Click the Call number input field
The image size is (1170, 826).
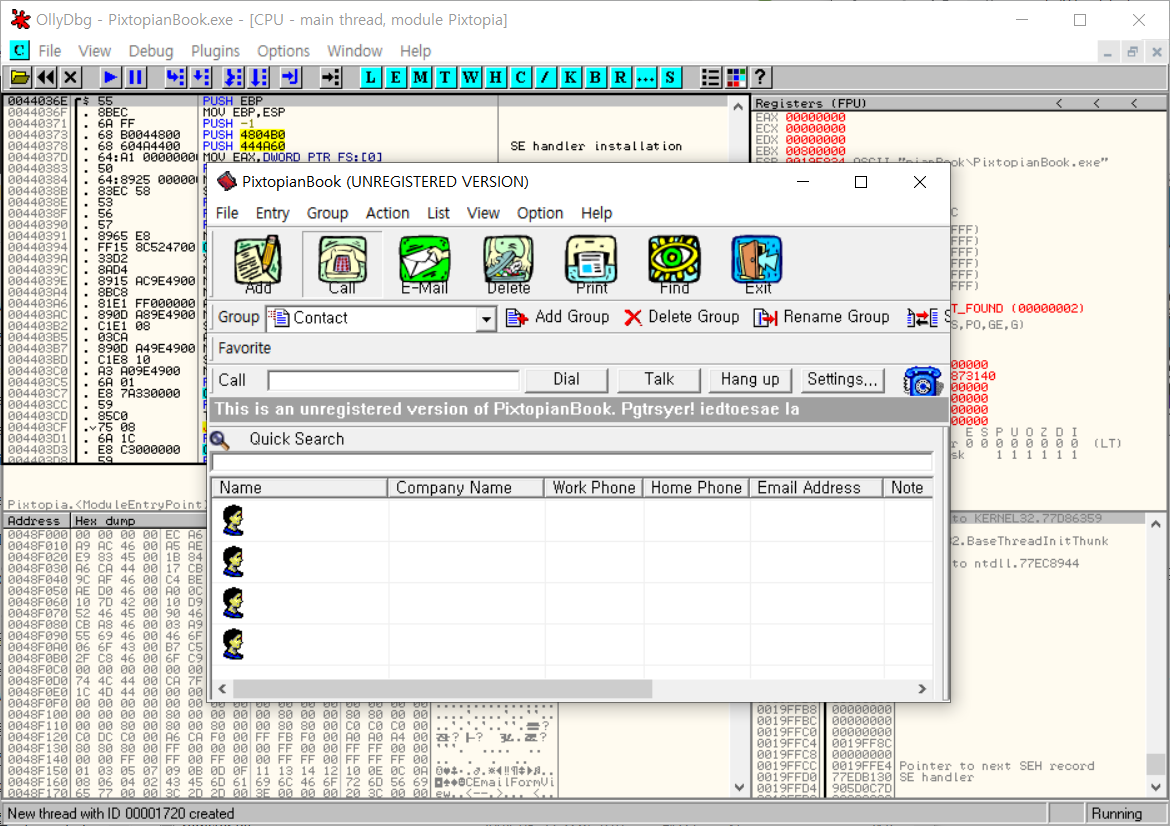pos(393,381)
